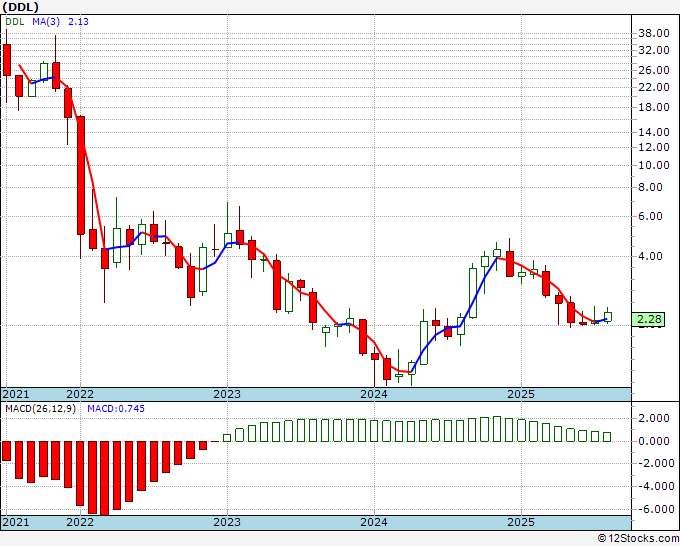The width and height of the screenshot is (680, 546).
Task: Click 2023 on the price chart timeline
Action: click(227, 394)
